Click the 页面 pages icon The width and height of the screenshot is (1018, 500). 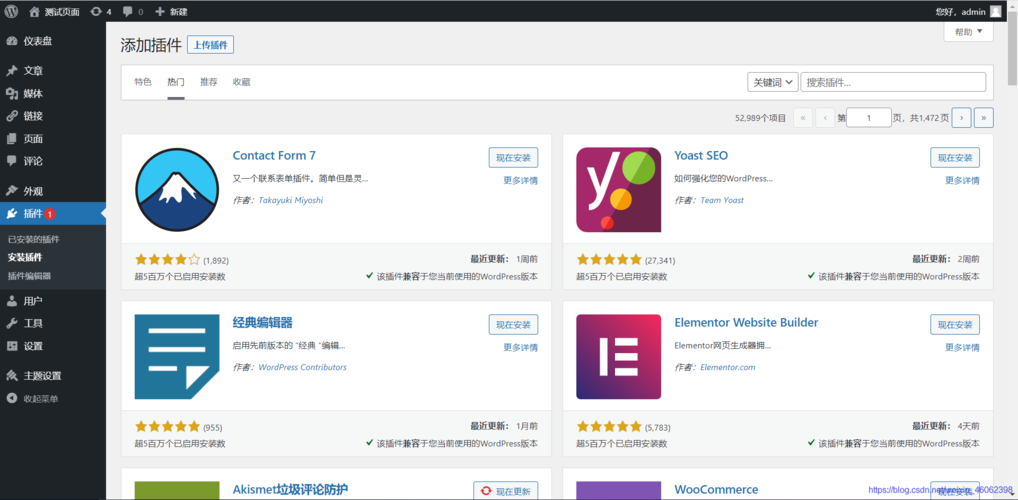(12, 138)
